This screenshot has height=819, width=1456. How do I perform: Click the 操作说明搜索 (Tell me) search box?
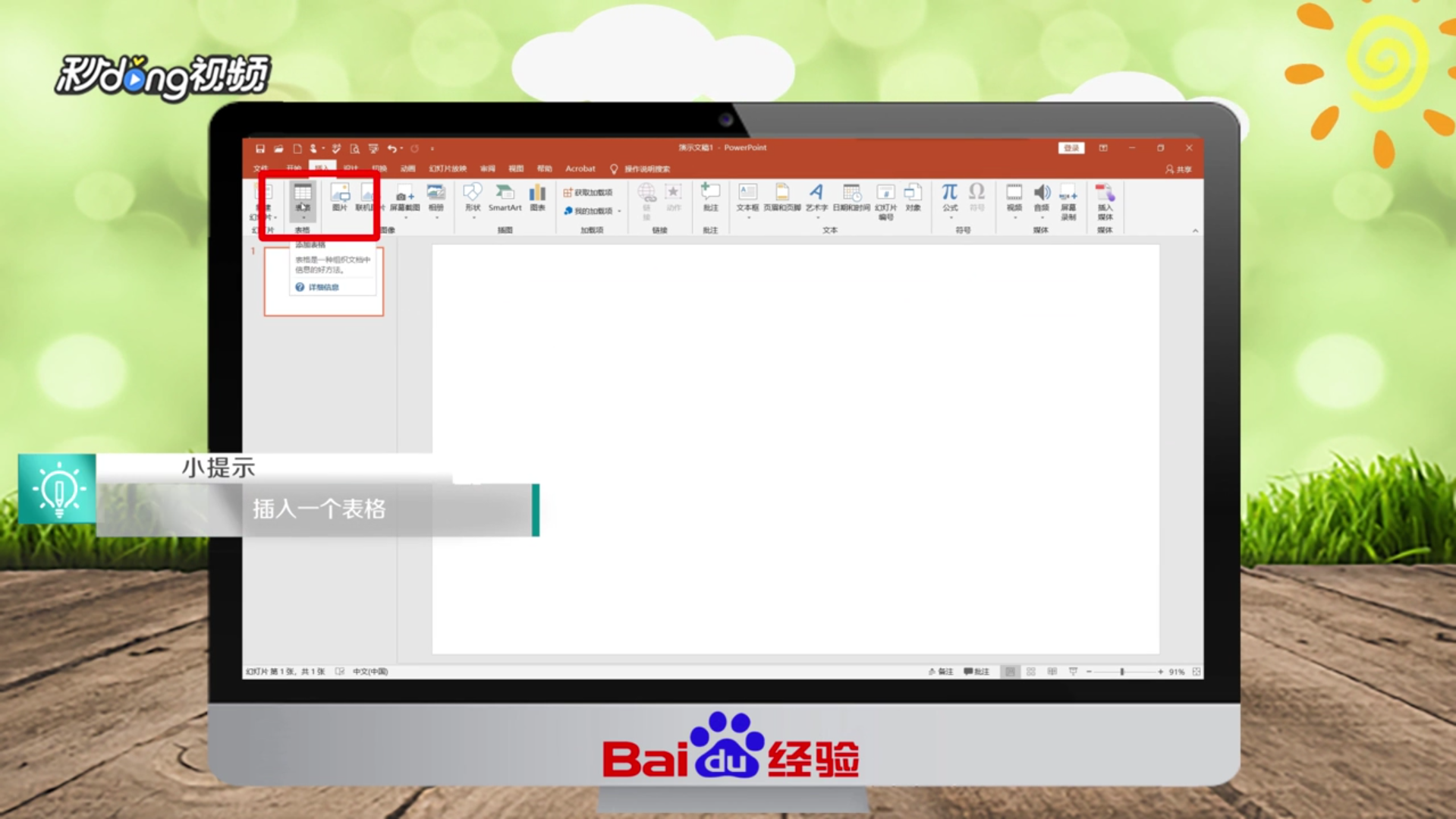[640, 169]
